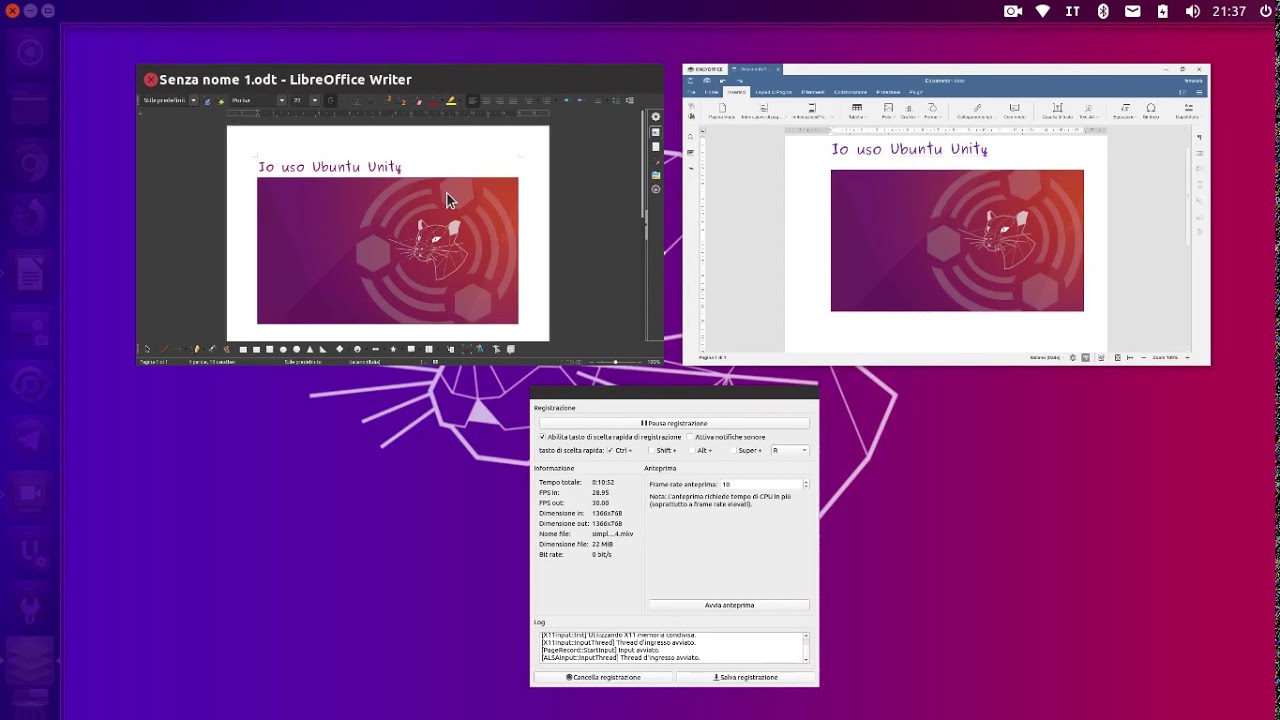Add a Commento in ONLYOFFICE ribbon
The image size is (1280, 720).
coord(1014,111)
